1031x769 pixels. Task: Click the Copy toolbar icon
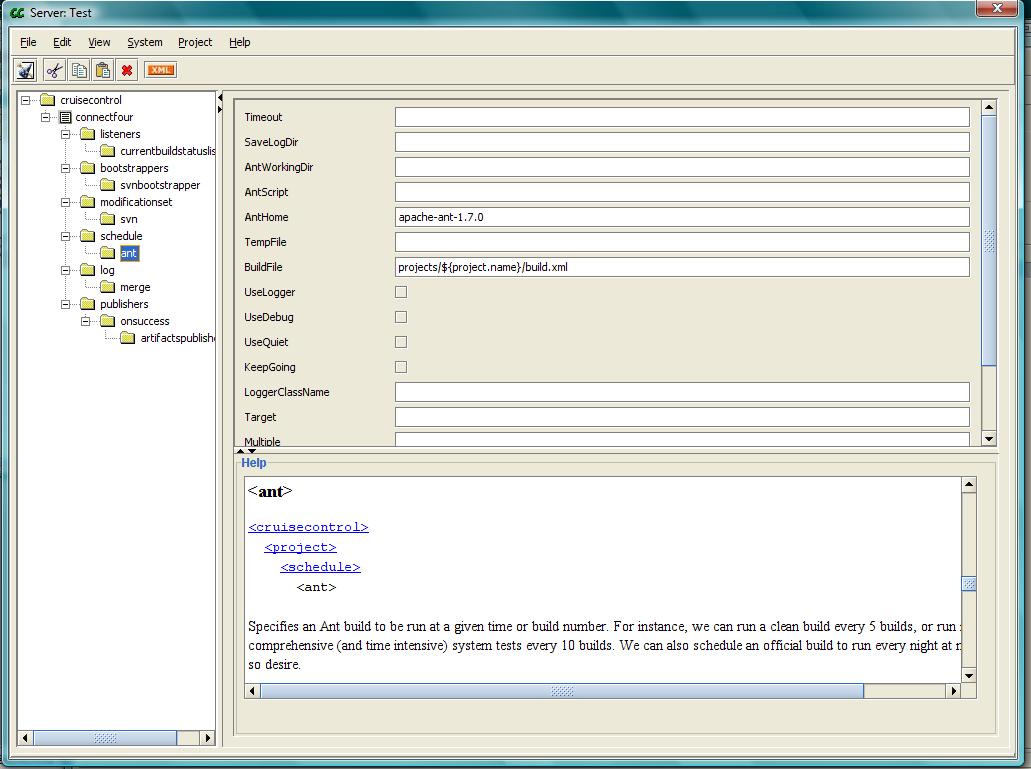tap(78, 70)
